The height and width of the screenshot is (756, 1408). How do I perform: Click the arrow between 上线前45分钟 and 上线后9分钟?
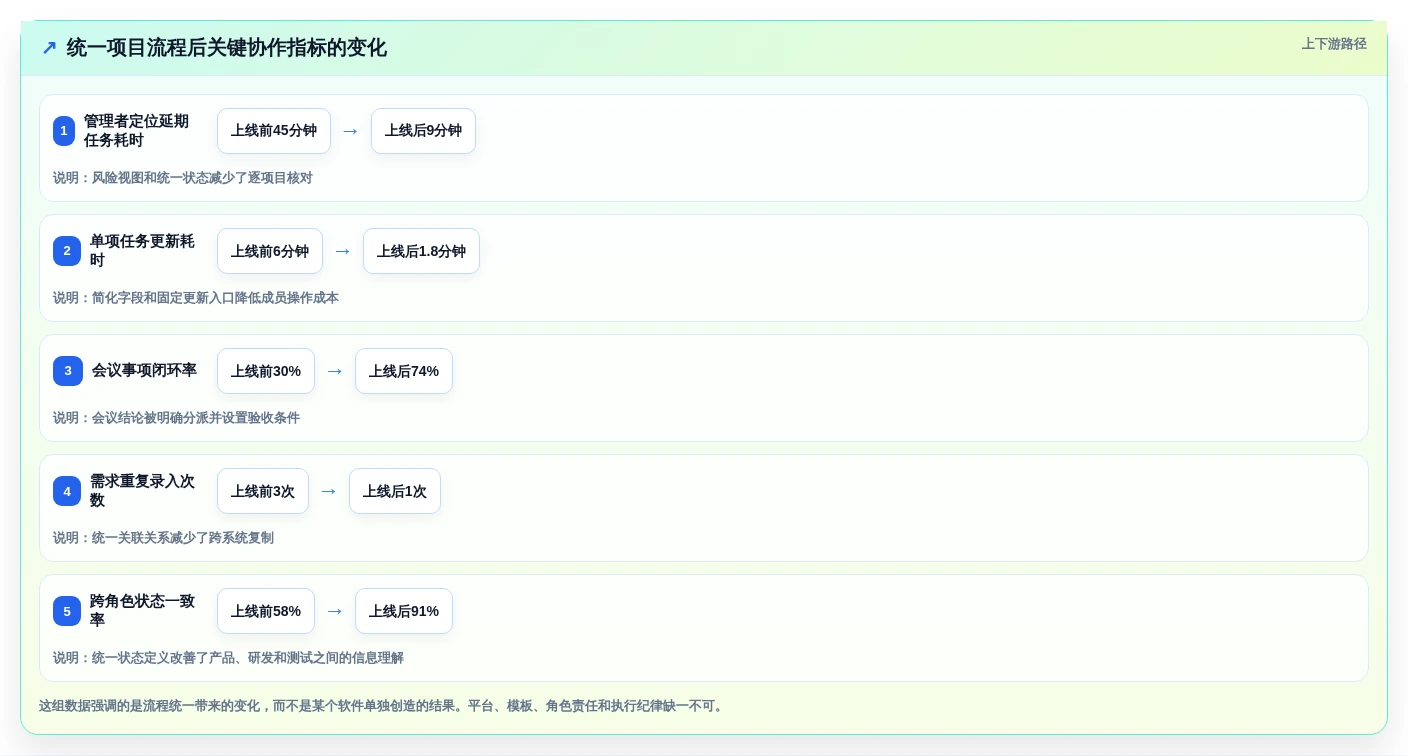351,131
